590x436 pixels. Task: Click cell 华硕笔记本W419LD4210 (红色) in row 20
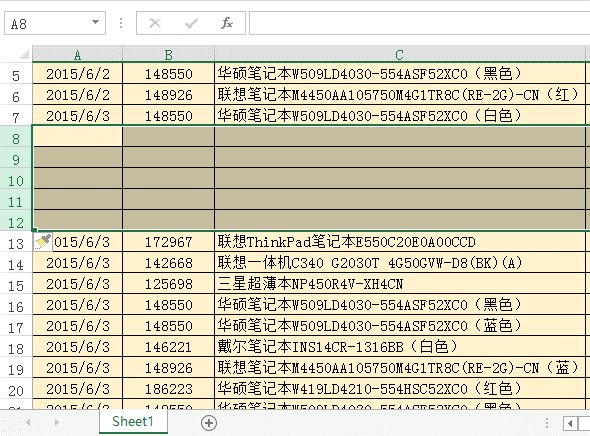click(x=400, y=389)
